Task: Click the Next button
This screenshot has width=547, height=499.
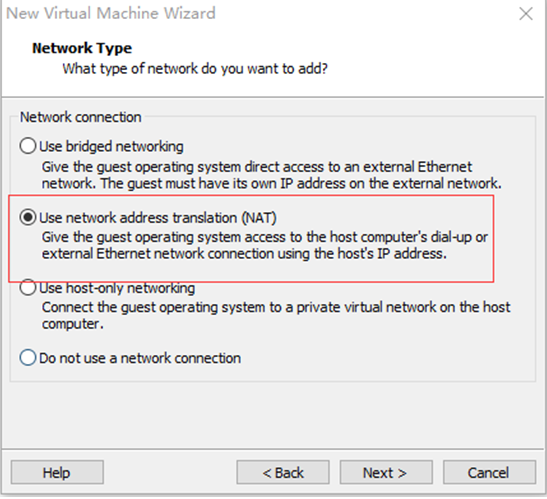Action: pyautogui.click(x=386, y=472)
